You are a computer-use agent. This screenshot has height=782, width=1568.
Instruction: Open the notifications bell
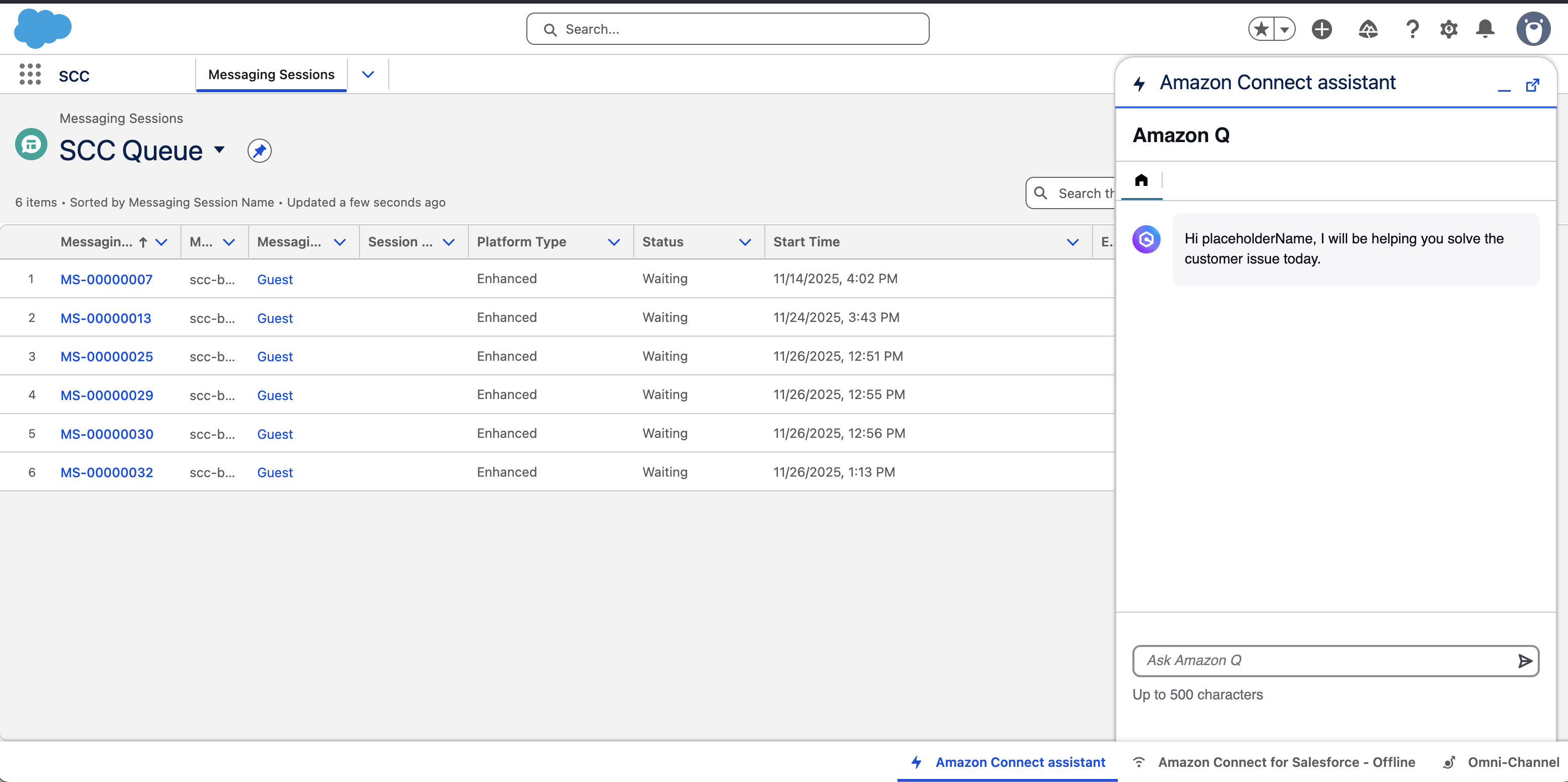coord(1485,29)
